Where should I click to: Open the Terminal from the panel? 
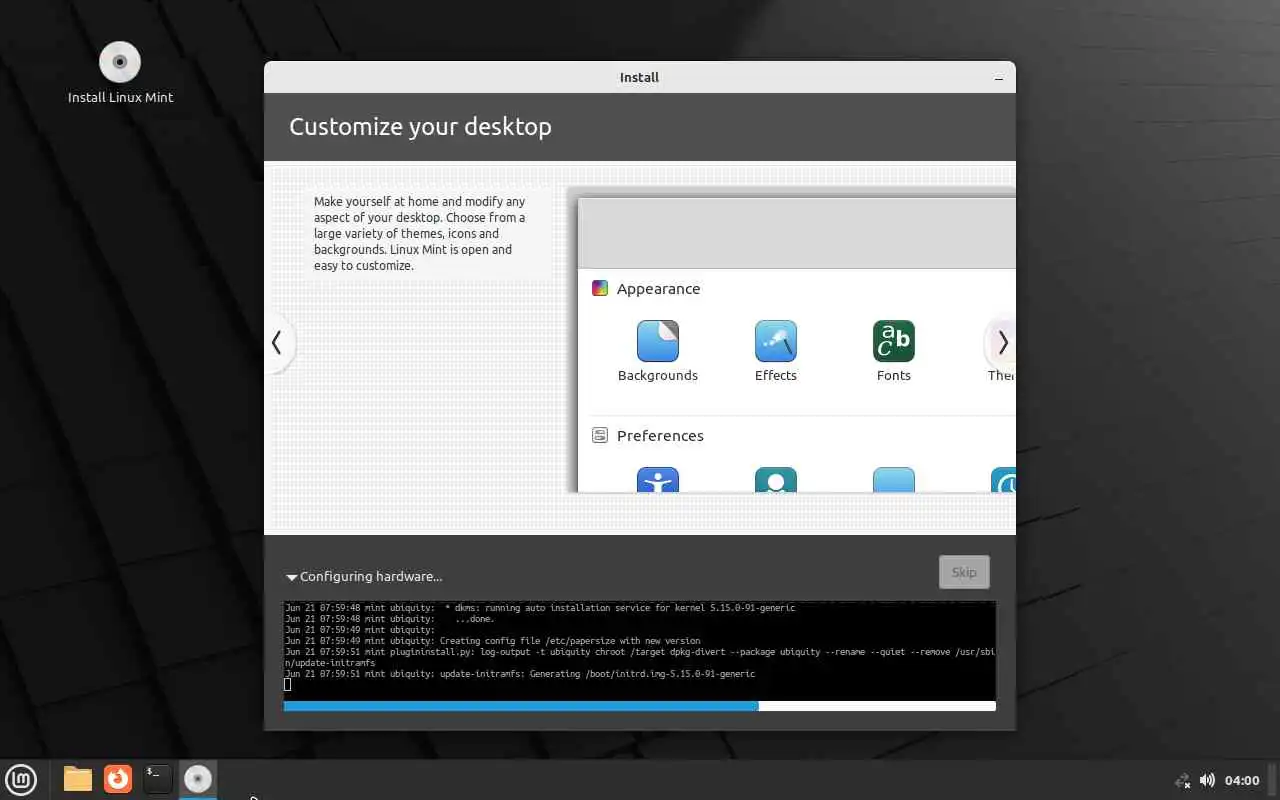(x=157, y=779)
